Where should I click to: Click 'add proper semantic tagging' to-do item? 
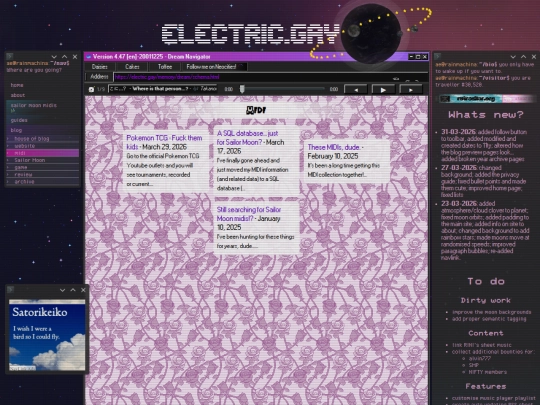[489, 319]
